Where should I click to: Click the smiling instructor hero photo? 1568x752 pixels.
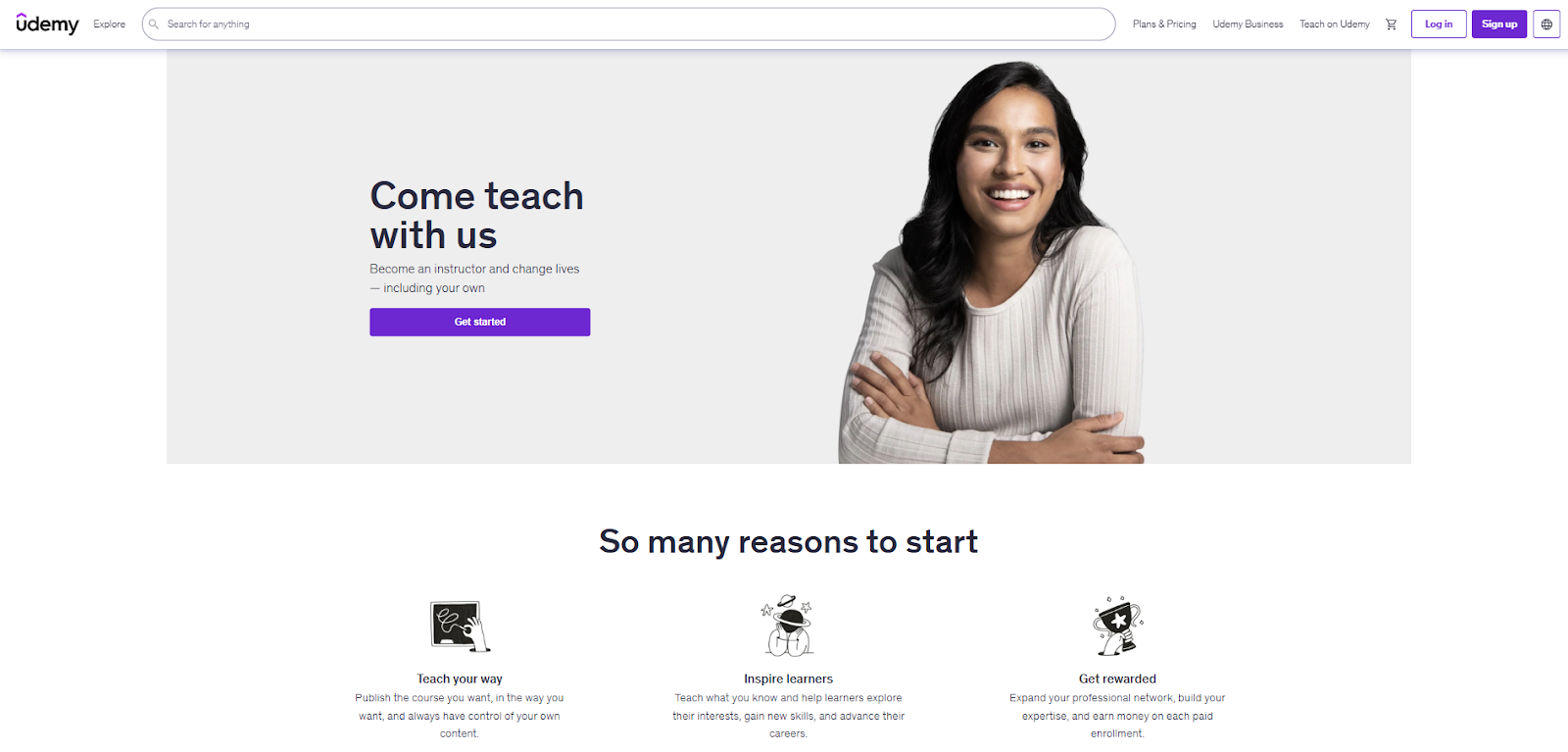point(991,262)
